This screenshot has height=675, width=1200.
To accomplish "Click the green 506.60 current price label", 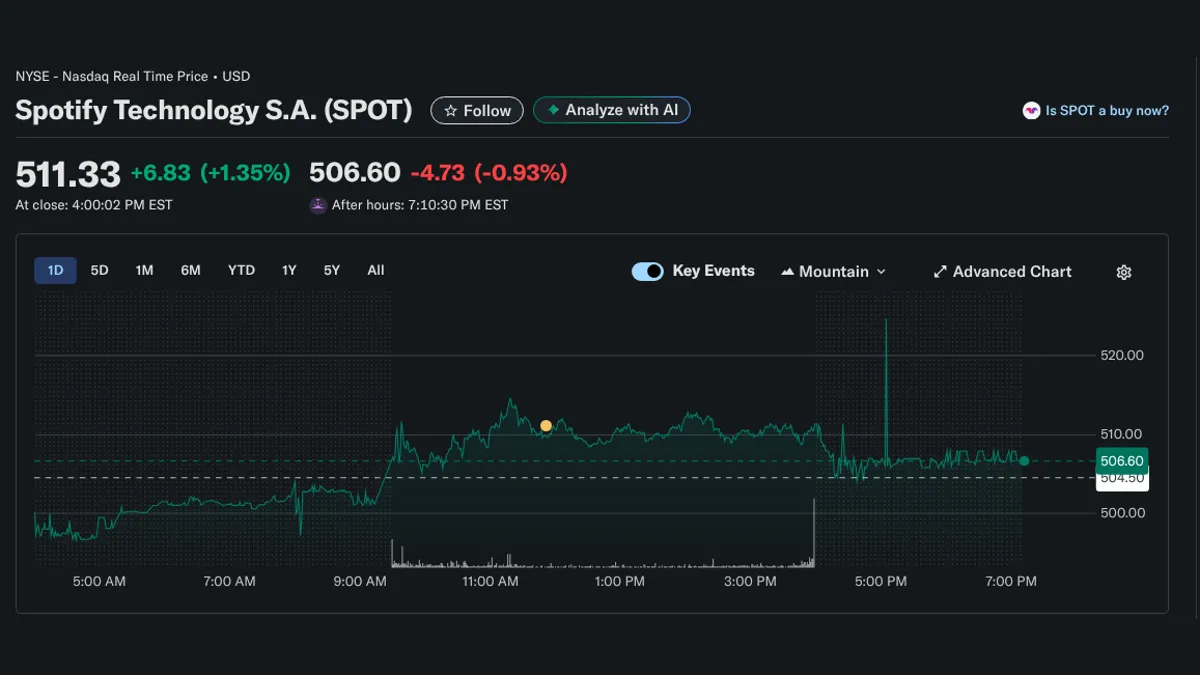I will pyautogui.click(x=1121, y=461).
